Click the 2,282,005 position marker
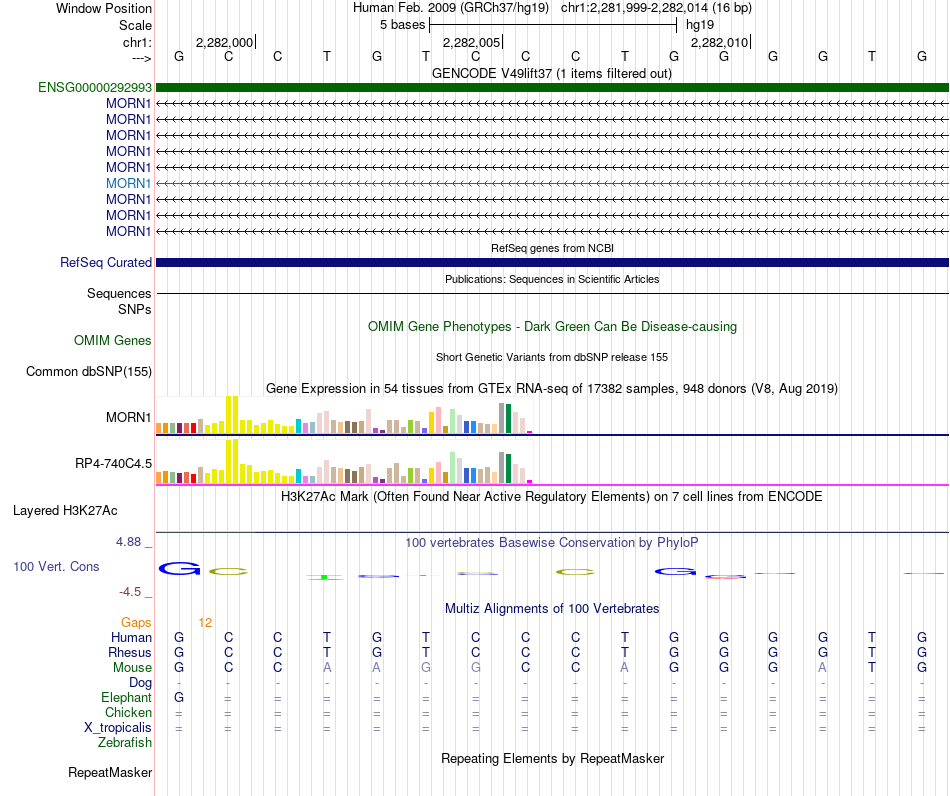Image resolution: width=950 pixels, height=796 pixels. (473, 42)
